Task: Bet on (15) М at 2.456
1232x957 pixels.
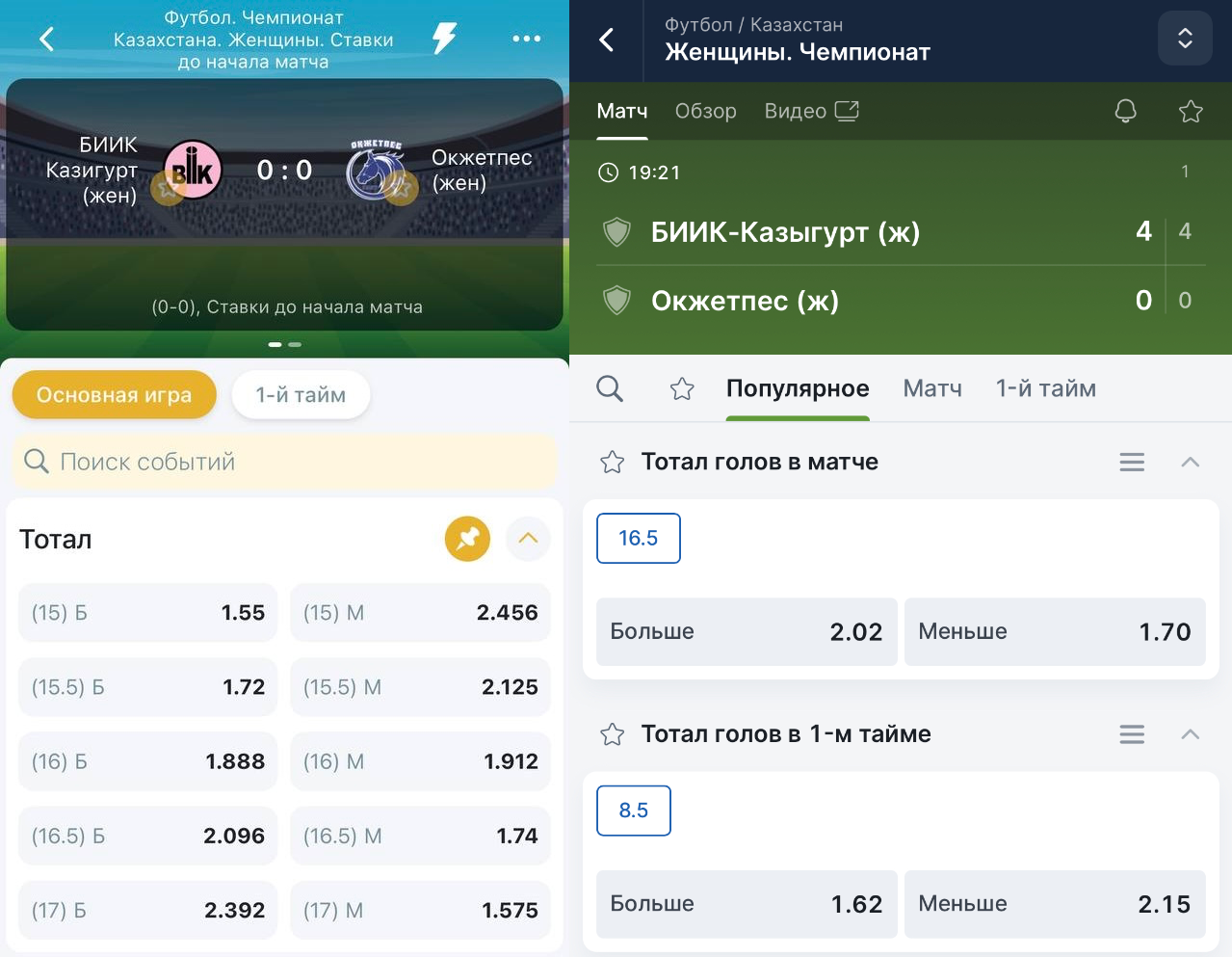Action: tap(420, 613)
